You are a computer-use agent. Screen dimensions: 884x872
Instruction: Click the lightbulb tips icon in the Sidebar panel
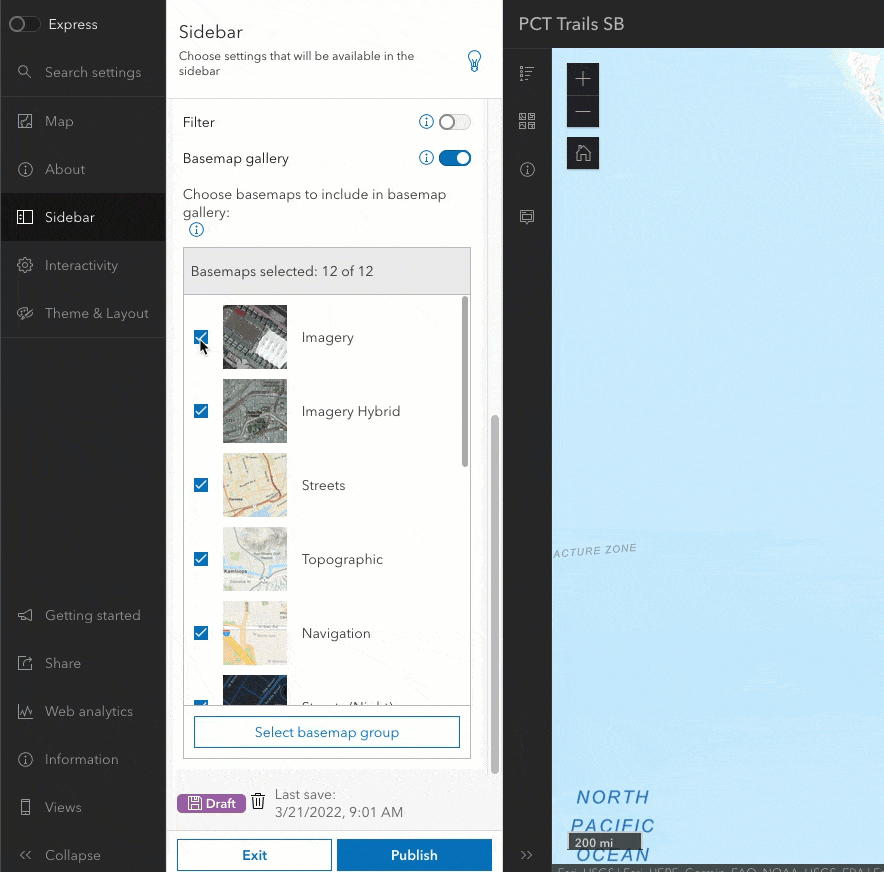pos(474,60)
